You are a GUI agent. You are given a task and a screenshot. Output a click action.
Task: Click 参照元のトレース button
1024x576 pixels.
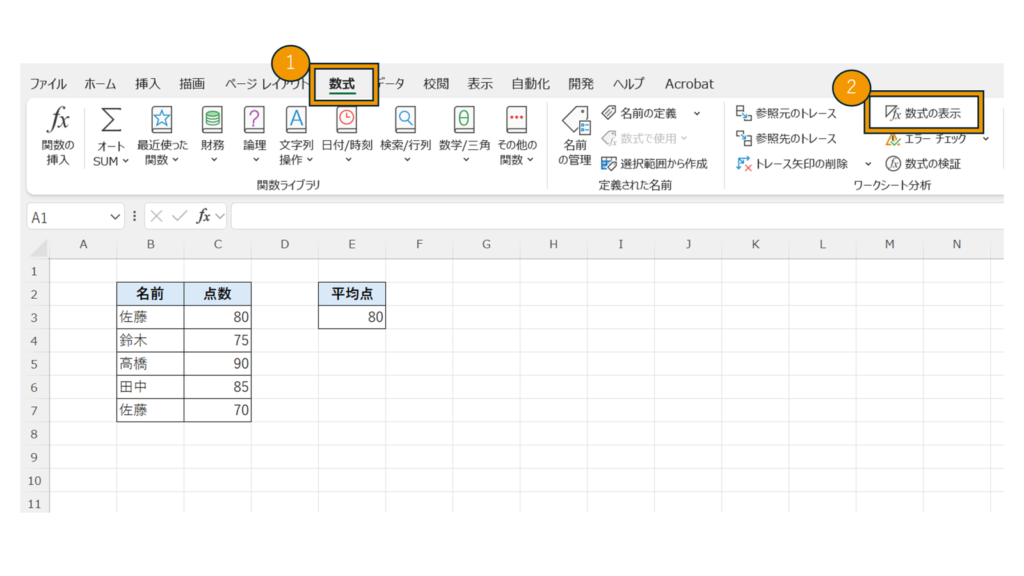click(787, 114)
